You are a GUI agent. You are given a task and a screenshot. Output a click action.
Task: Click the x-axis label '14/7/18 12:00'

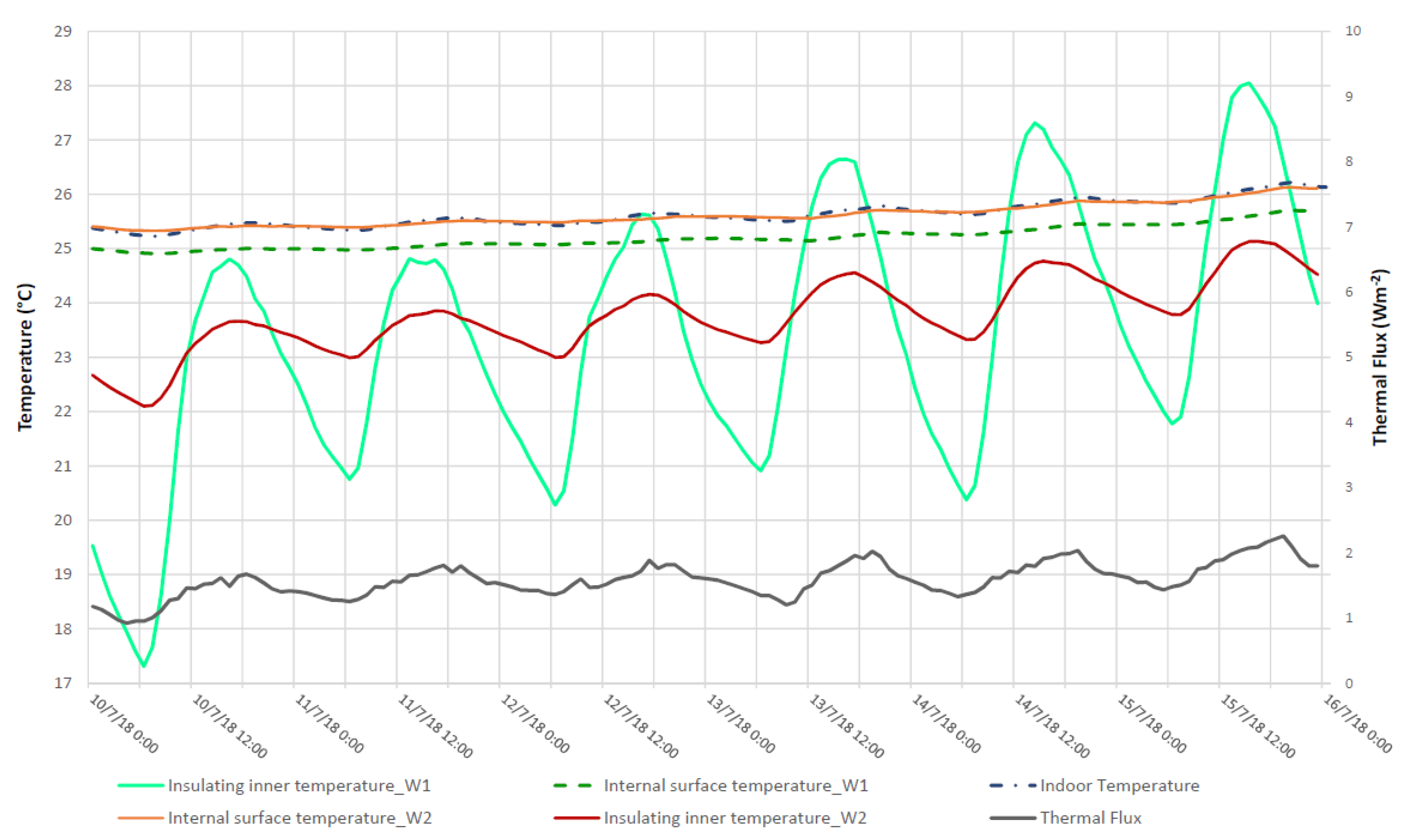click(x=1052, y=726)
